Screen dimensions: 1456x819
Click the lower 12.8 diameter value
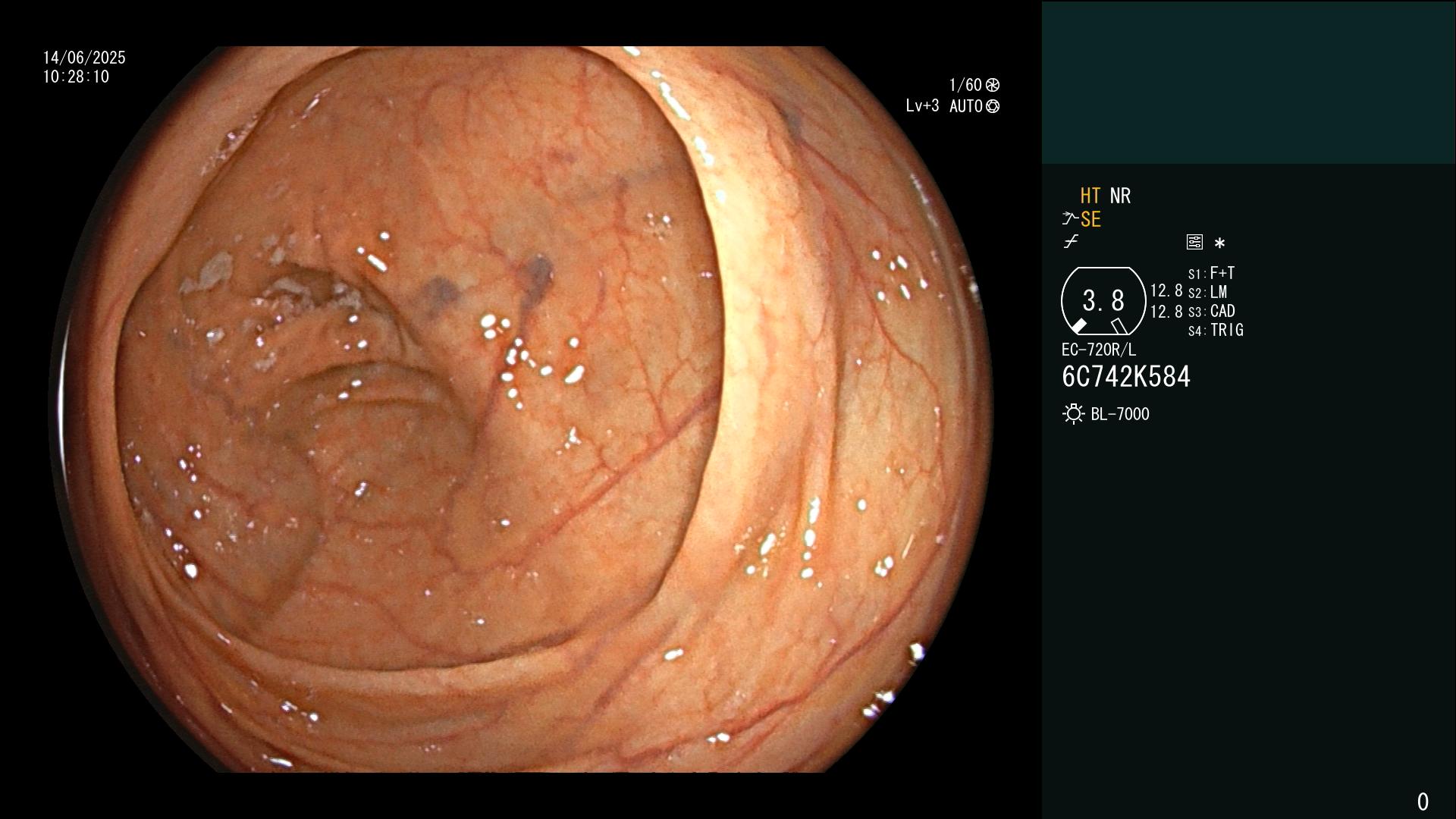[1166, 312]
